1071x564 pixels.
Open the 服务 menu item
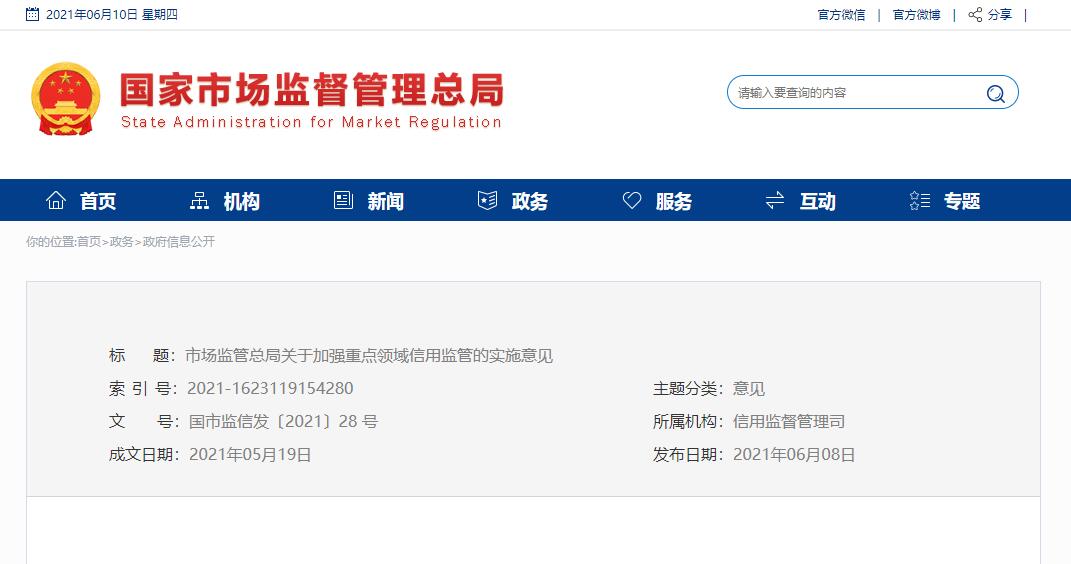click(x=673, y=201)
